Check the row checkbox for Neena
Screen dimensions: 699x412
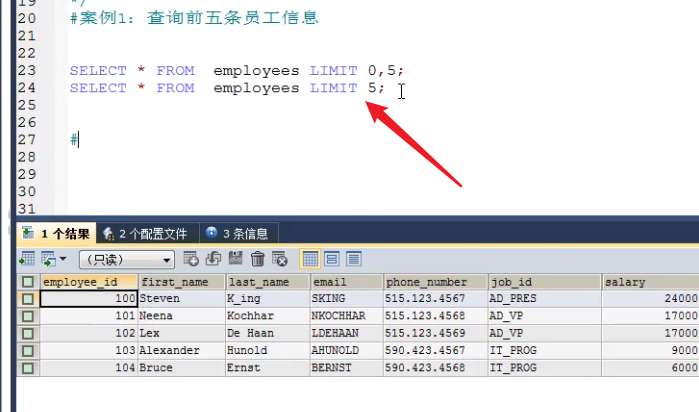click(x=28, y=316)
